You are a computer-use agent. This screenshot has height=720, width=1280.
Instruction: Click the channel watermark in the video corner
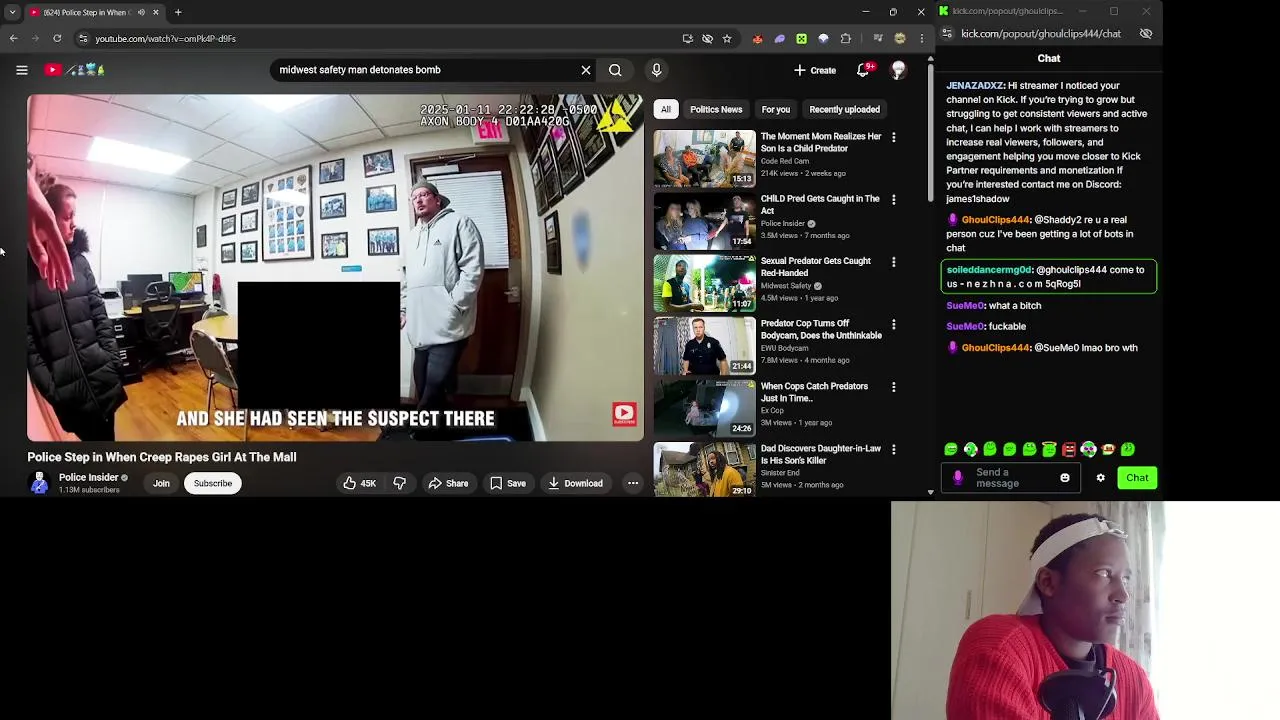[624, 414]
